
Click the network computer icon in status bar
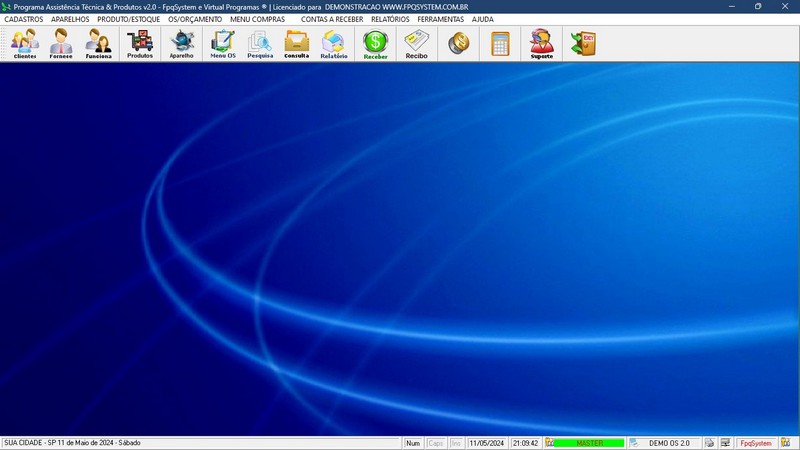[x=725, y=443]
